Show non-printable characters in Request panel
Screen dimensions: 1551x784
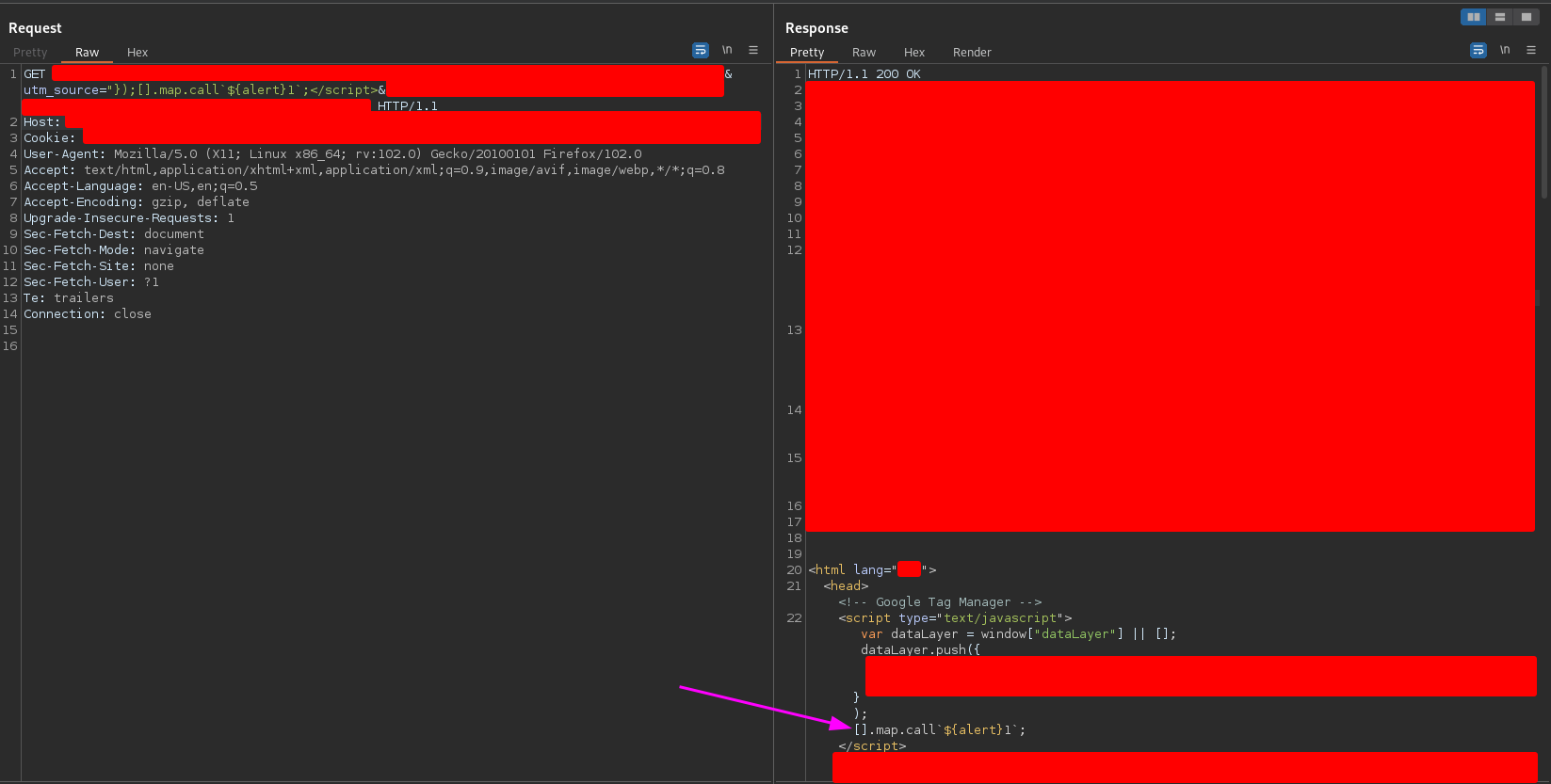coord(727,50)
